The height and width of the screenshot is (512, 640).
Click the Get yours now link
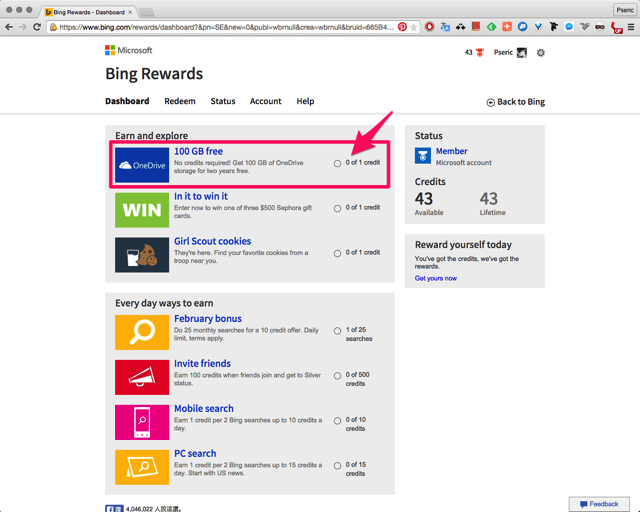coord(436,278)
